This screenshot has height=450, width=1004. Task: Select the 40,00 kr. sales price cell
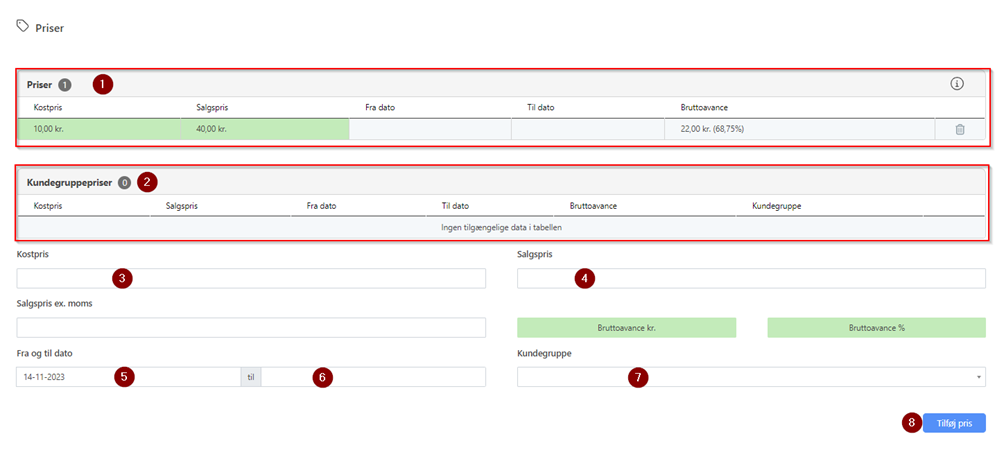[x=265, y=129]
